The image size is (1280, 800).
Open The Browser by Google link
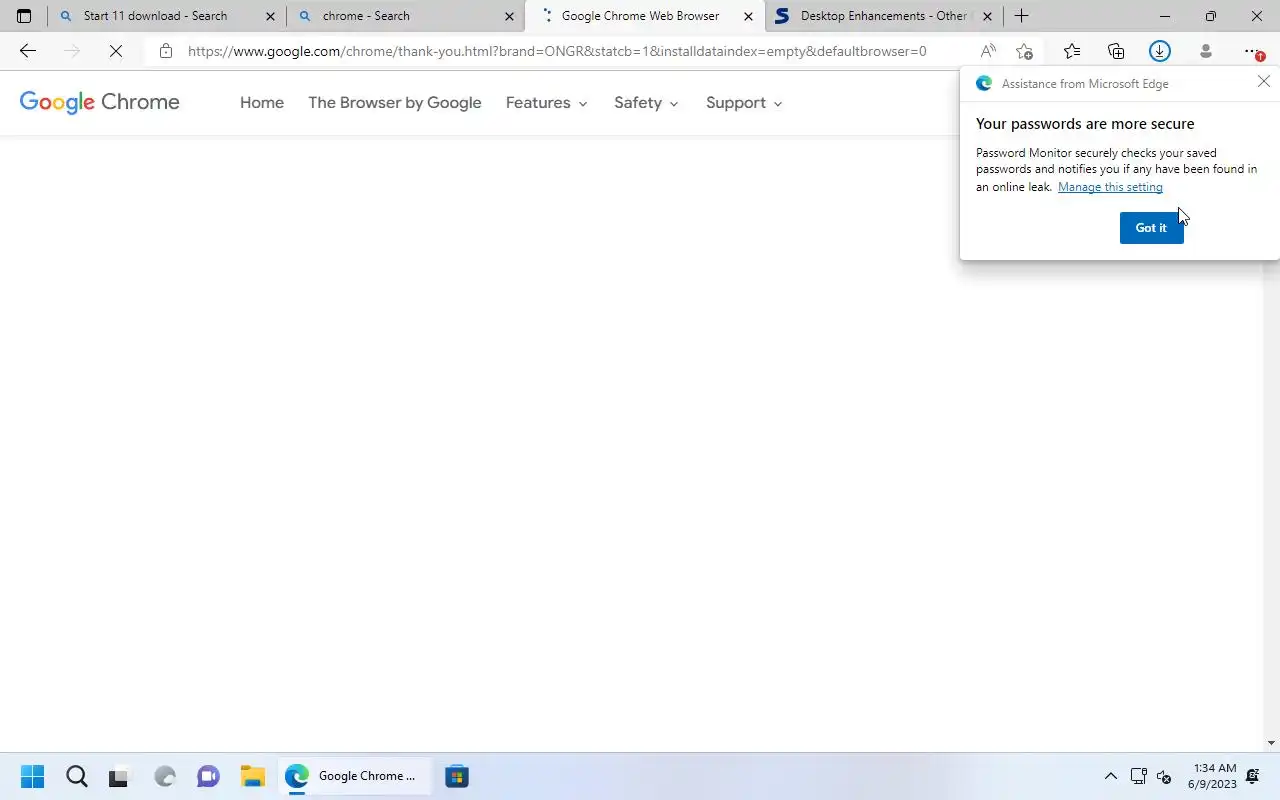coord(395,103)
